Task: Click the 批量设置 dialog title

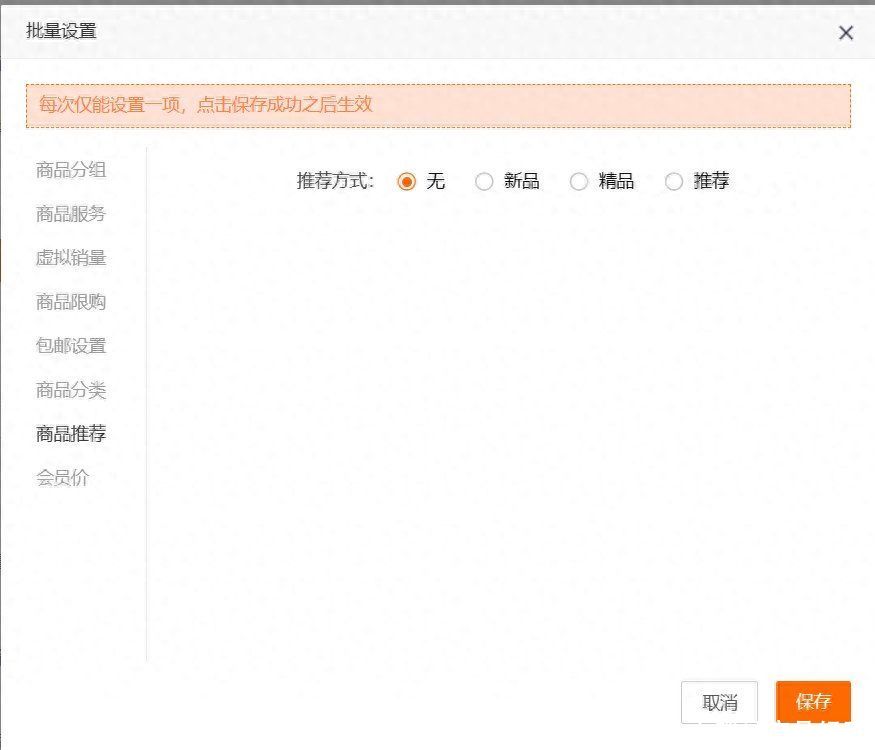Action: [61, 31]
